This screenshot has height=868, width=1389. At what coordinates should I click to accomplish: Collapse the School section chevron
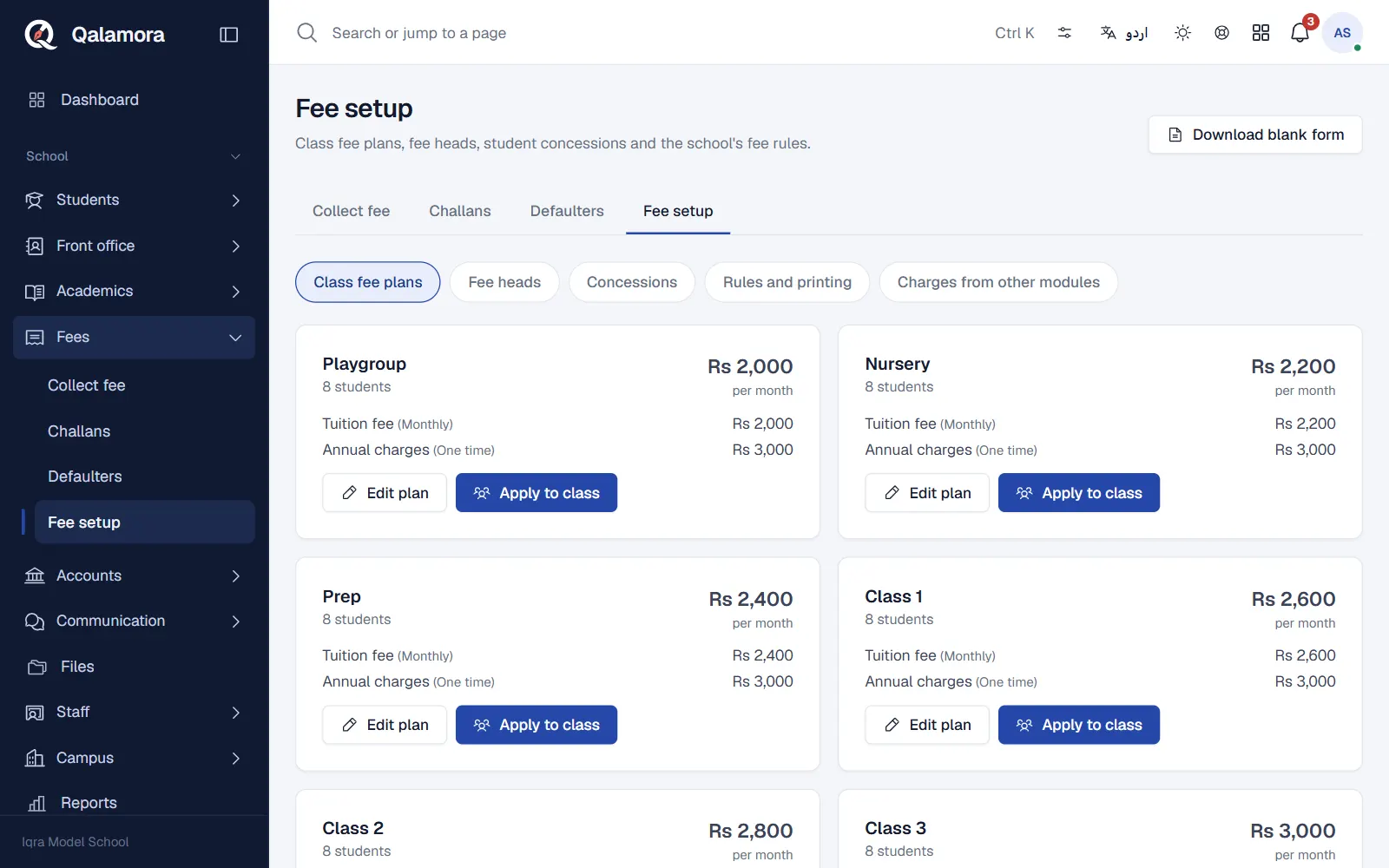coord(235,156)
